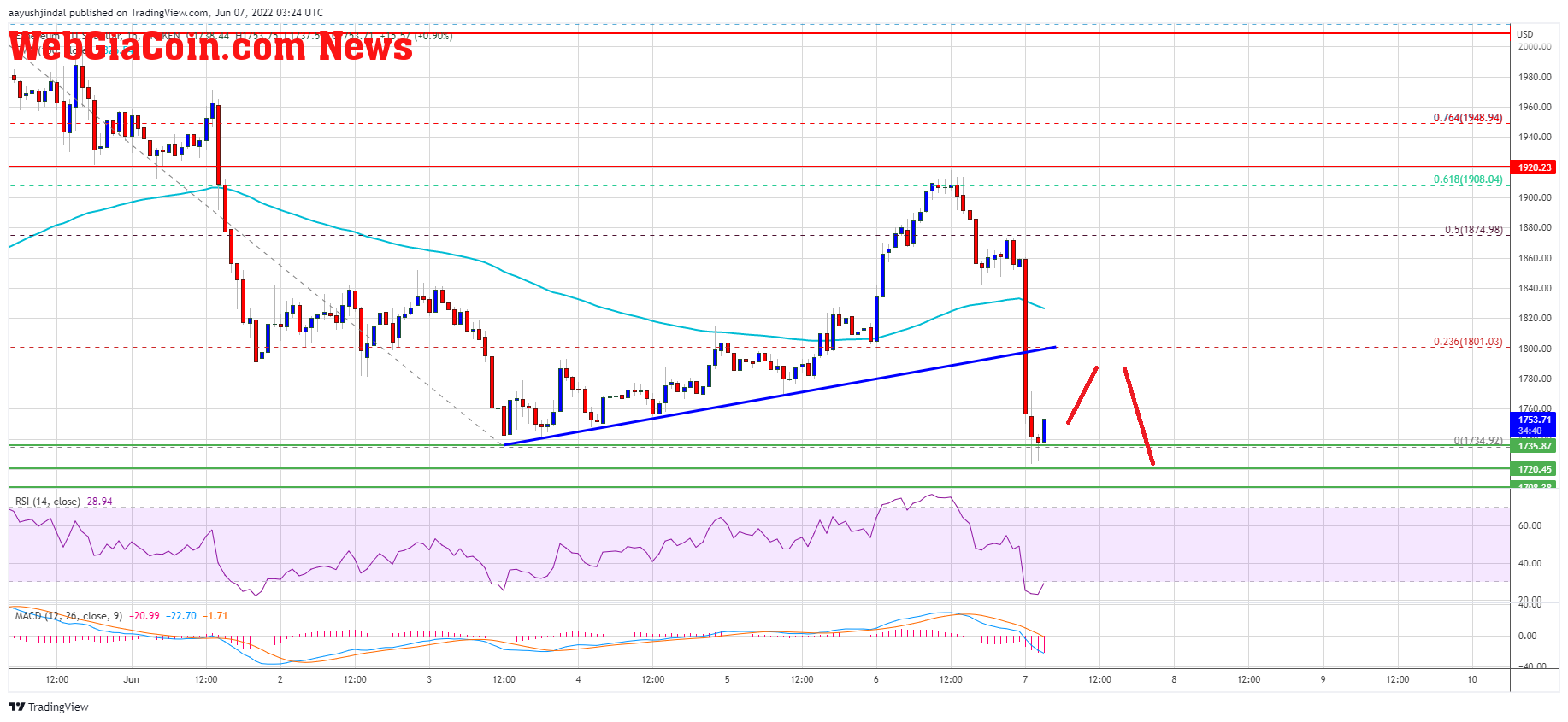
Task: Click the author publication header text
Action: pyautogui.click(x=166, y=12)
